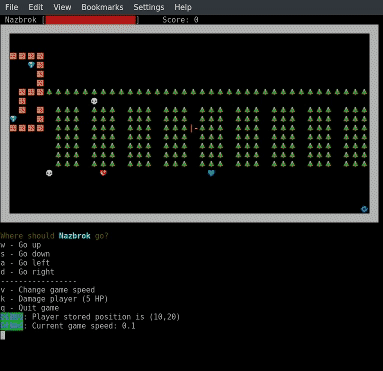
Task: Open the Help menu
Action: point(183,7)
